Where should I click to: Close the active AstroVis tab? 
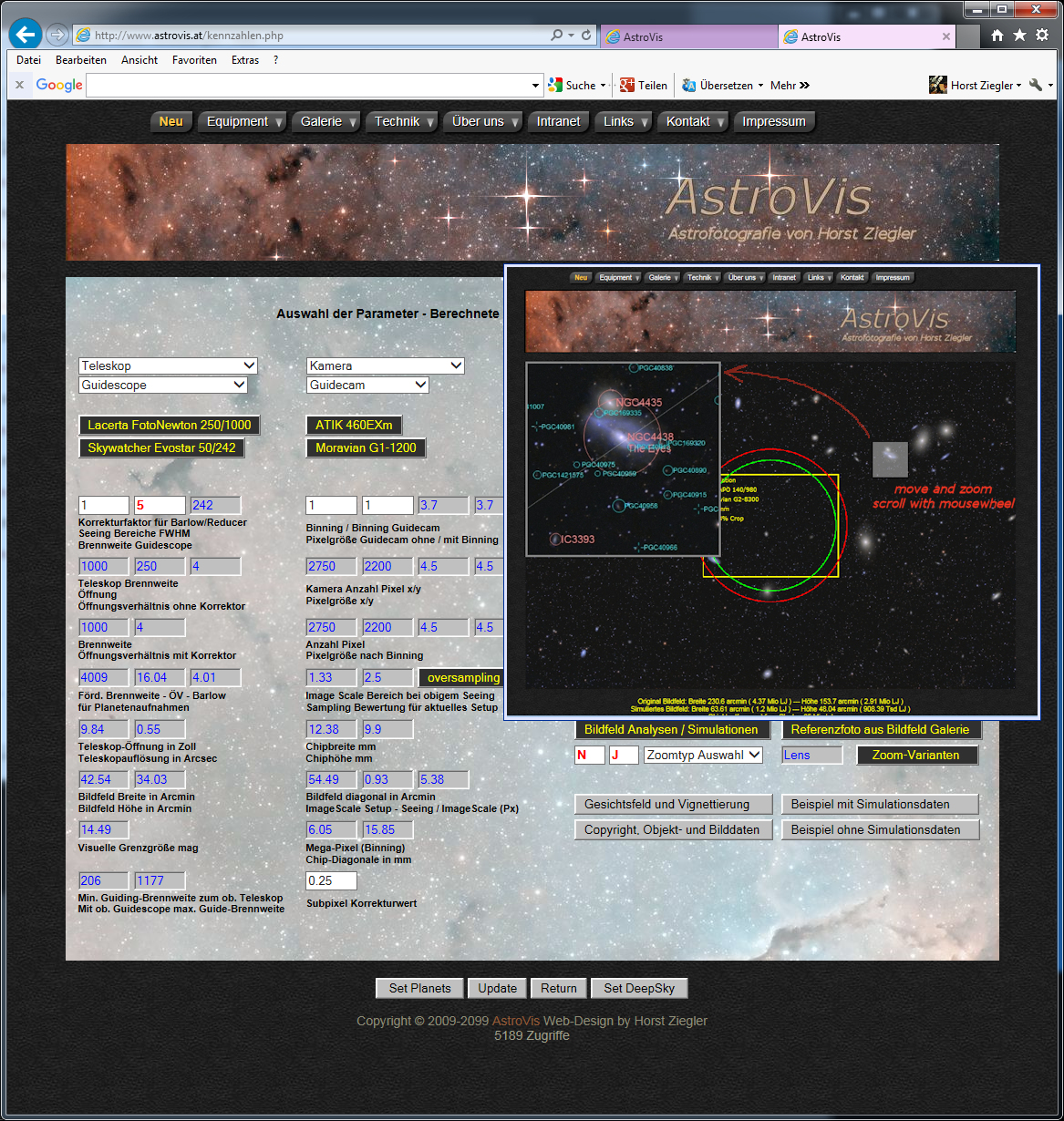click(x=946, y=37)
